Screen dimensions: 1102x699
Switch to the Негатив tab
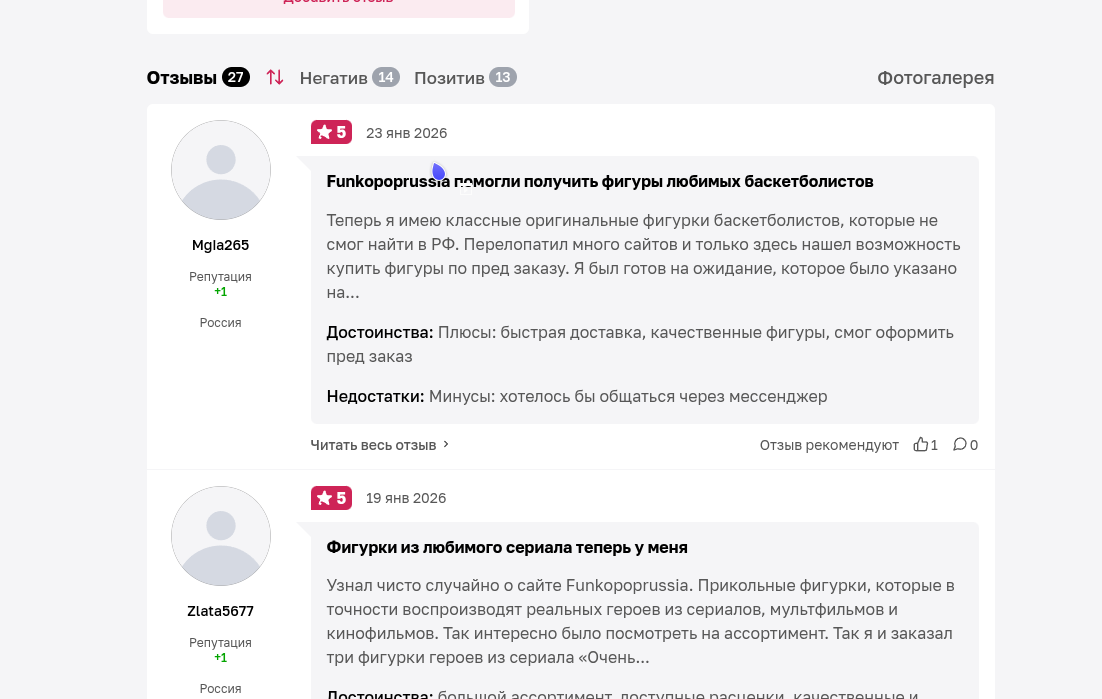pos(333,77)
